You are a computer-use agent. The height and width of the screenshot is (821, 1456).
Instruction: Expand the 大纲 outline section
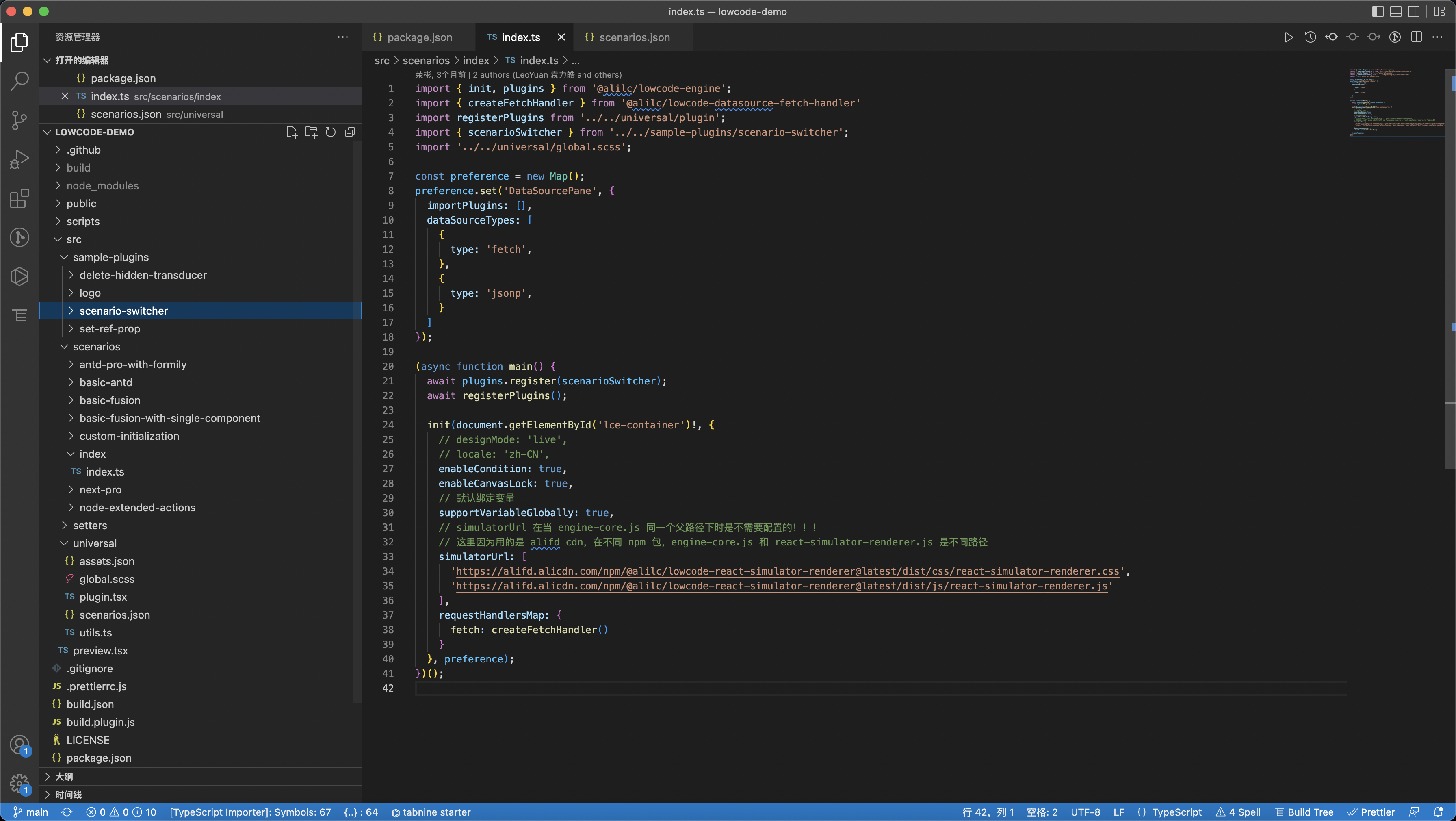click(63, 776)
